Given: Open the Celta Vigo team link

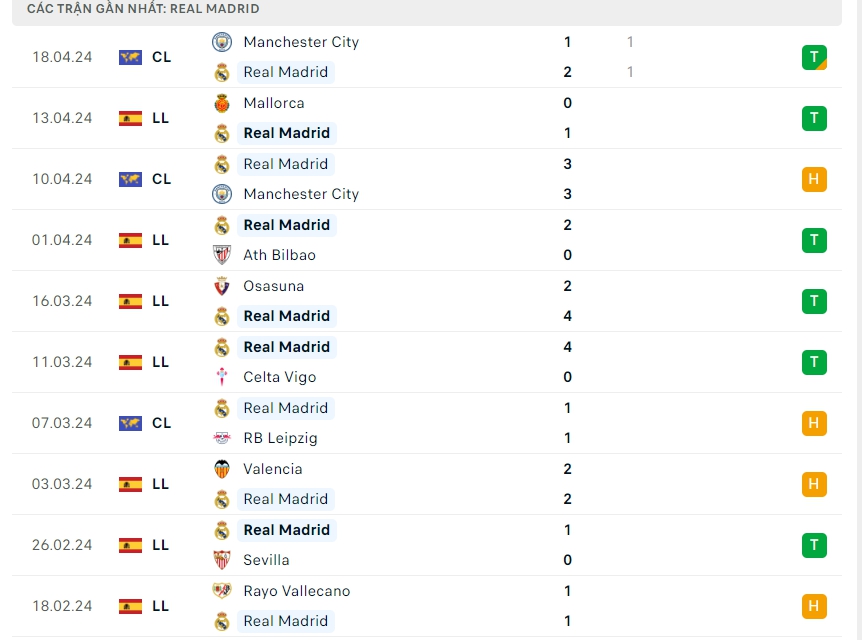Looking at the screenshot, I should pos(279,377).
